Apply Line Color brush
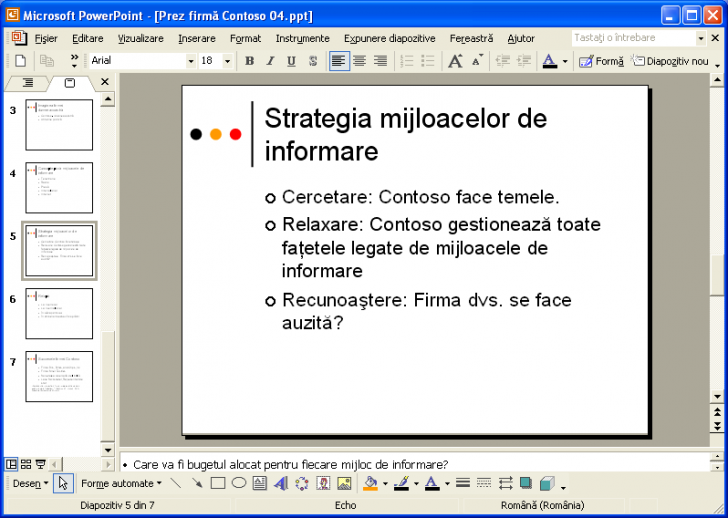728x518 pixels. coord(402,484)
